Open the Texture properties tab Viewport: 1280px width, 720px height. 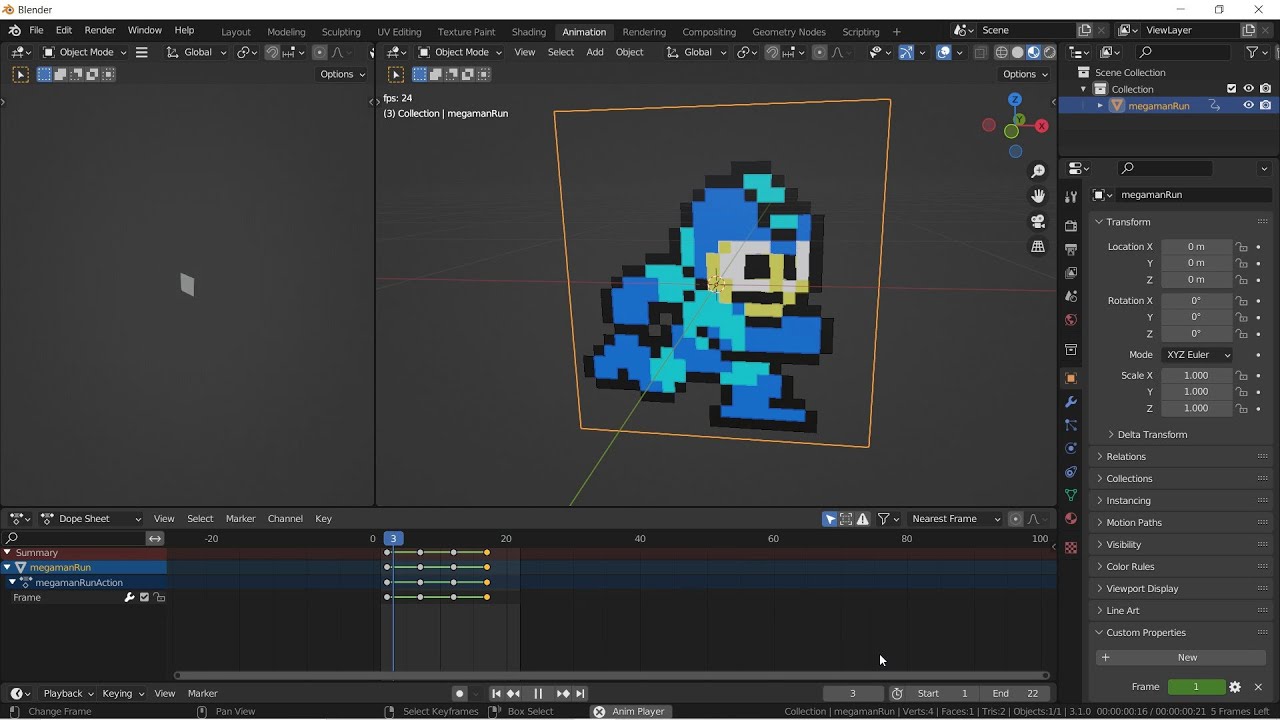pos(1071,548)
